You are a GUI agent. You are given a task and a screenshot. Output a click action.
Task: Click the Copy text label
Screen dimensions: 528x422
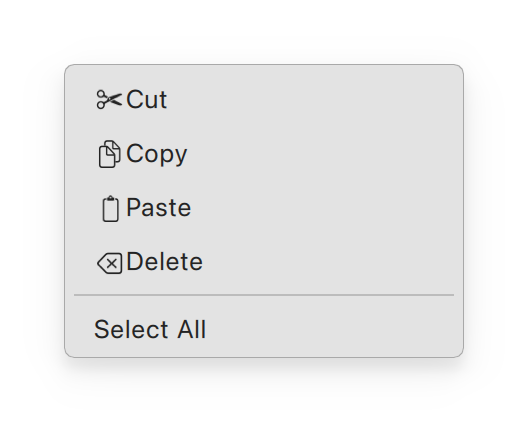(x=157, y=155)
